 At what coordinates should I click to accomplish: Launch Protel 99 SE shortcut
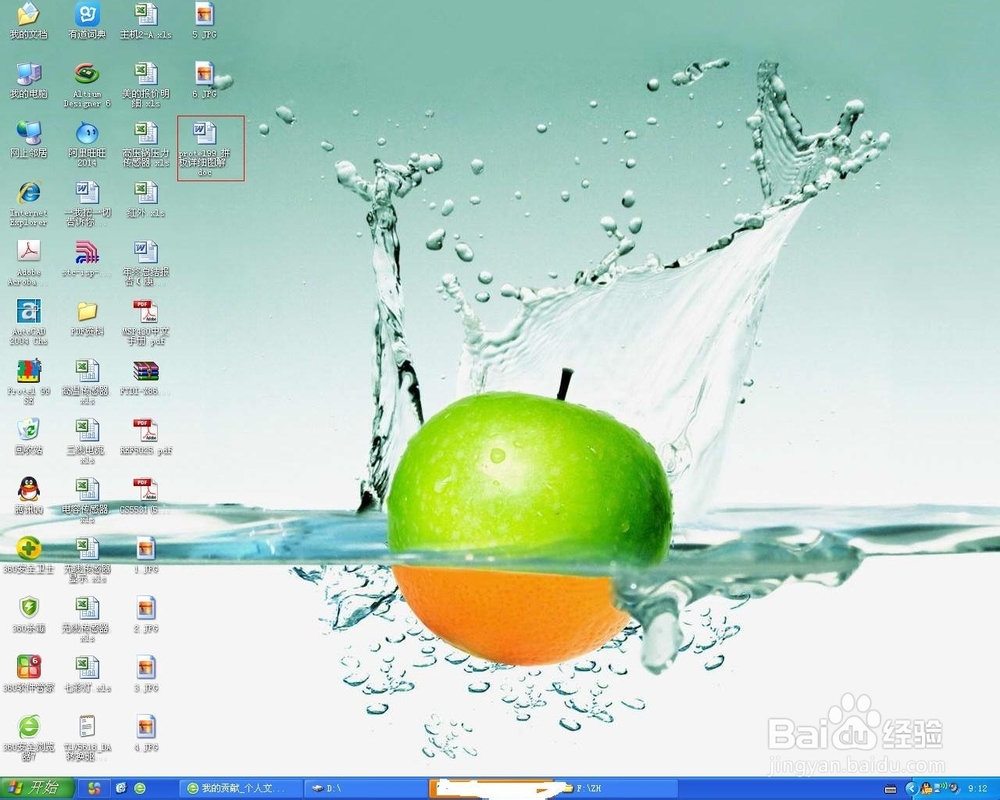tap(29, 381)
